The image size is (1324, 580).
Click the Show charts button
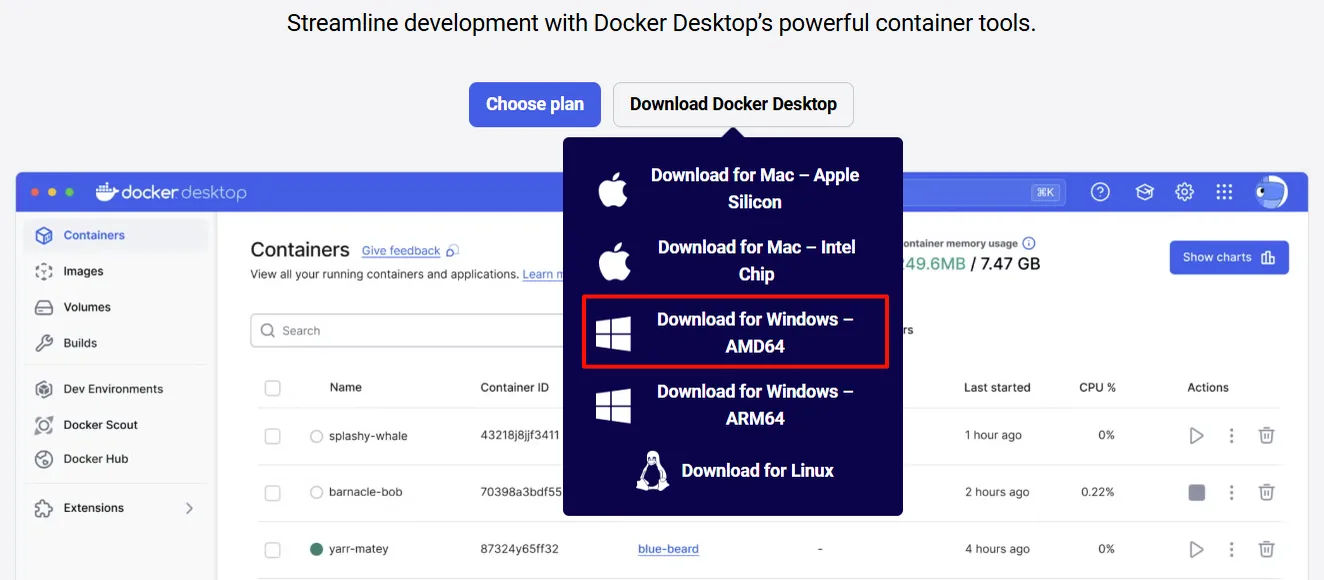pos(1229,257)
